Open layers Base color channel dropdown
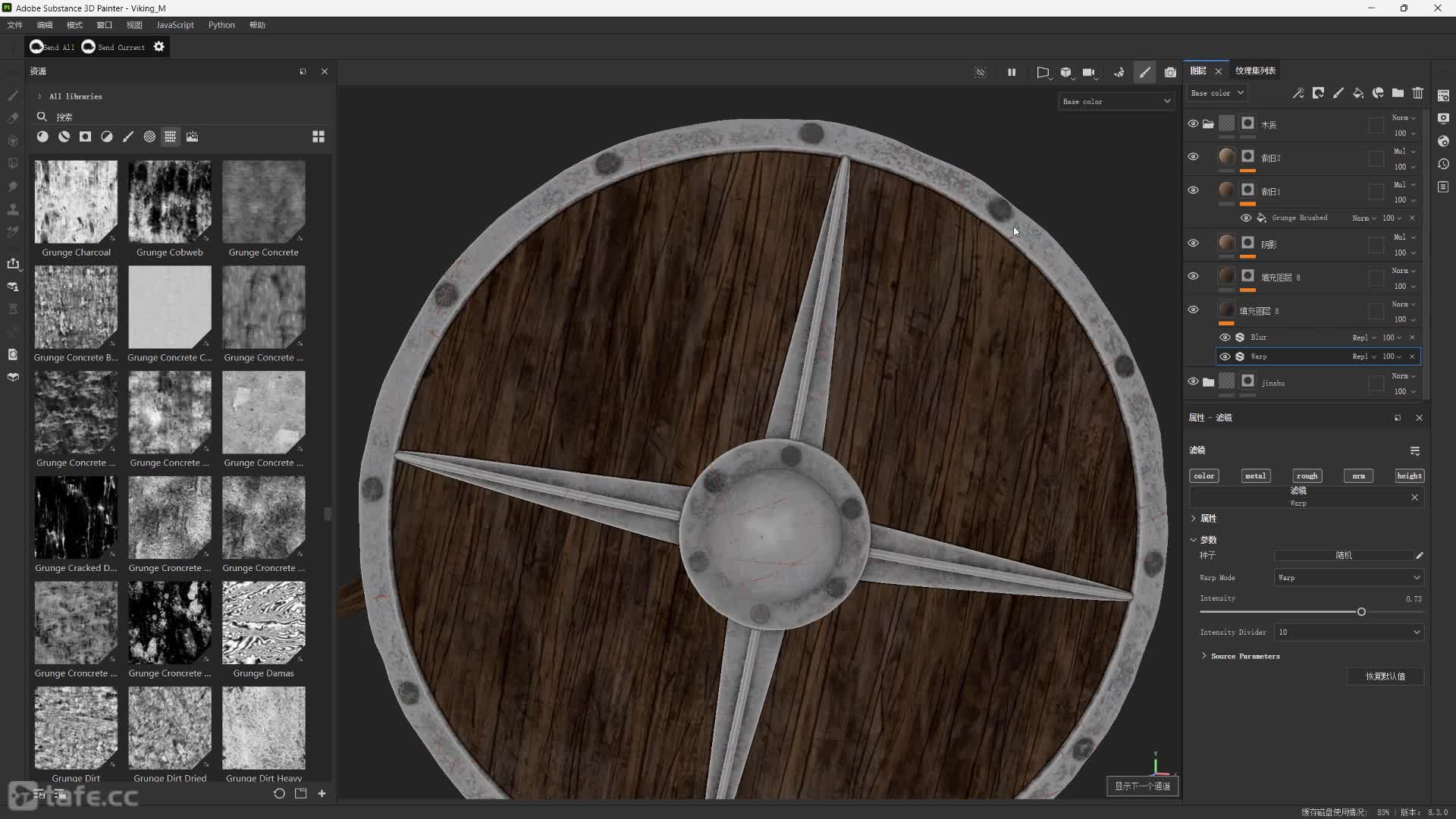1456x819 pixels. pos(1217,93)
